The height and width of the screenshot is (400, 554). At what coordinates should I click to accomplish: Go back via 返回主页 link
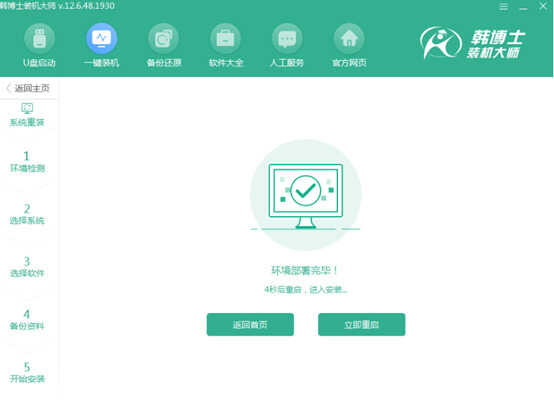pos(28,88)
